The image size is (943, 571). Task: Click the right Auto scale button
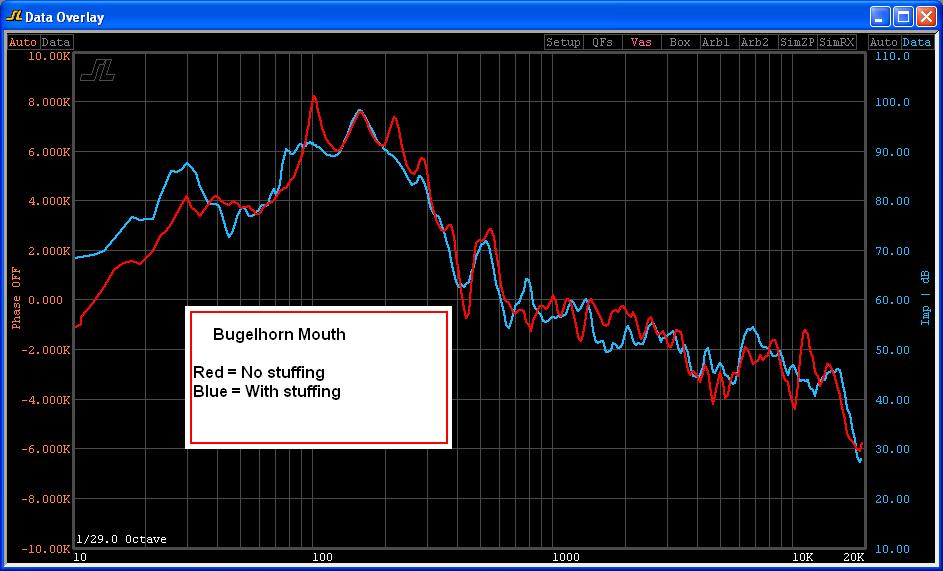pyautogui.click(x=883, y=42)
